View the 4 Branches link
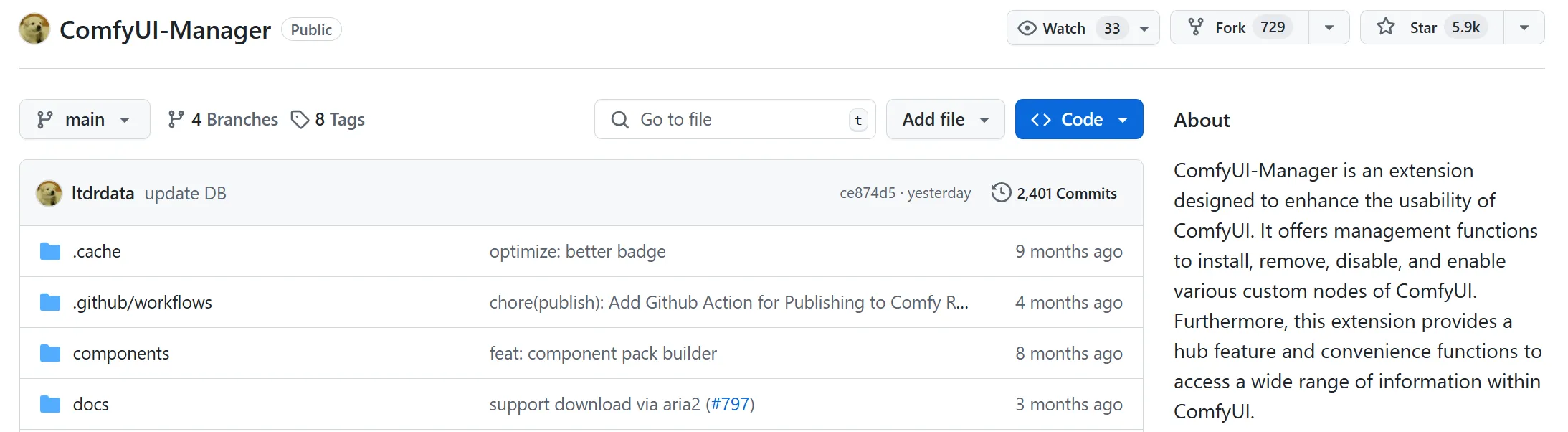This screenshot has width=1568, height=432. tap(223, 119)
